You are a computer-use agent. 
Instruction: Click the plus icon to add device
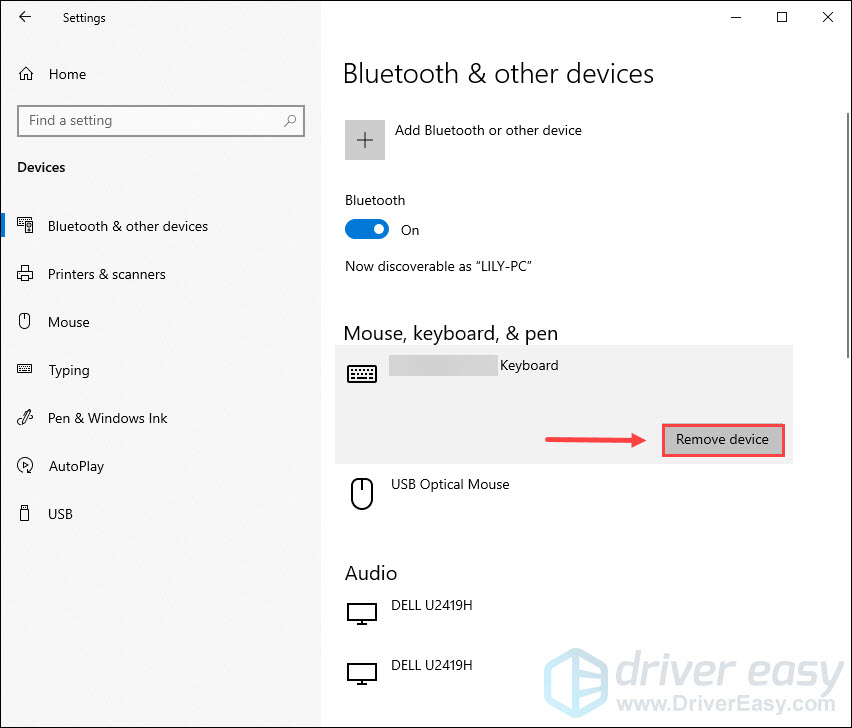pos(365,140)
